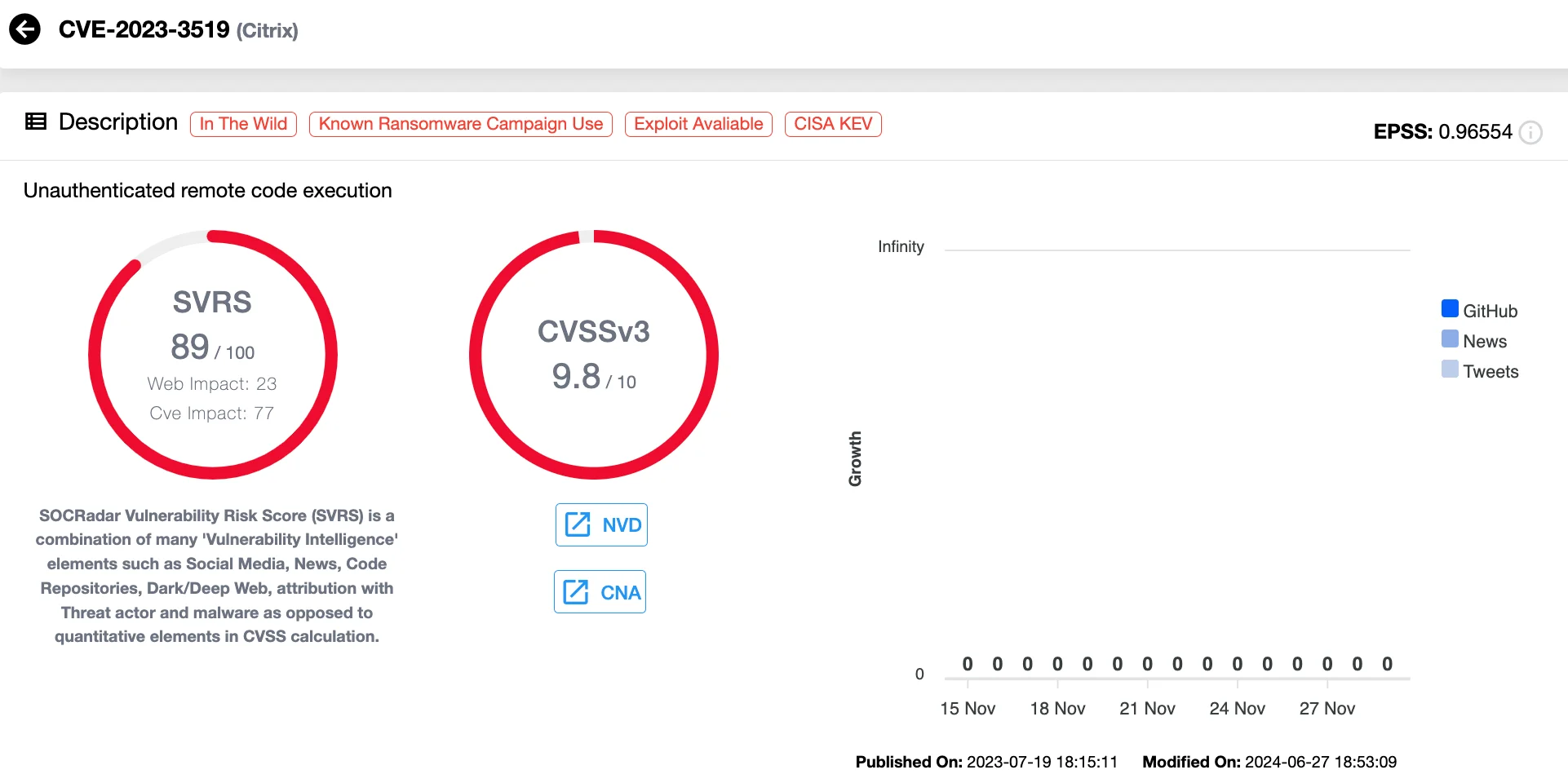Click the (Citrix) vendor label
Viewport: 1568px width, 783px height.
coord(268,31)
